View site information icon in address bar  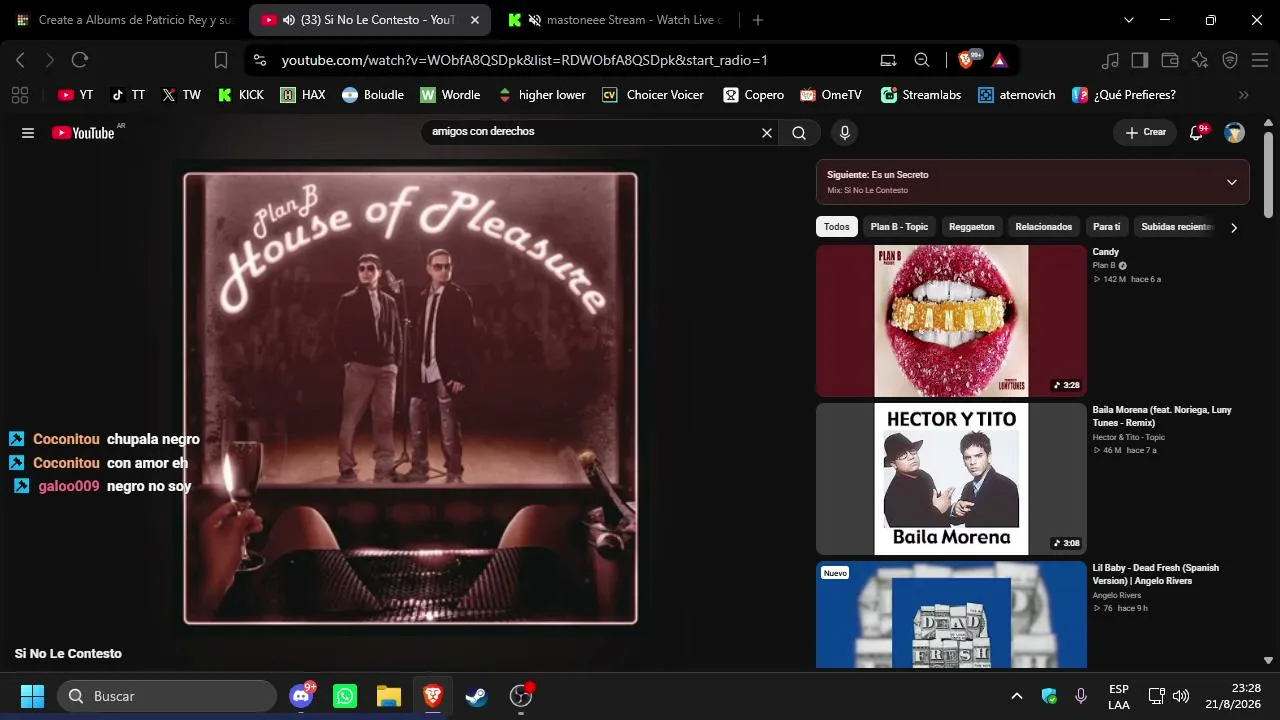[x=260, y=60]
